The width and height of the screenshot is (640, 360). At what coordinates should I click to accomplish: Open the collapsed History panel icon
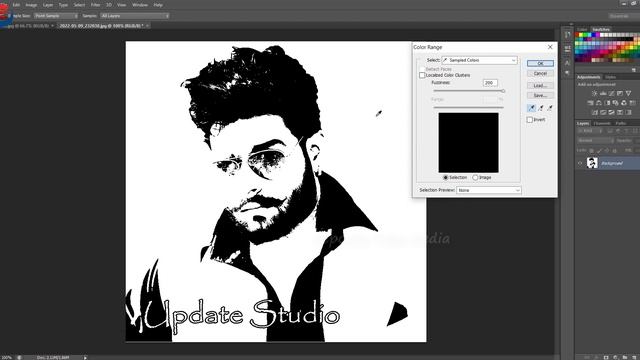point(567,35)
